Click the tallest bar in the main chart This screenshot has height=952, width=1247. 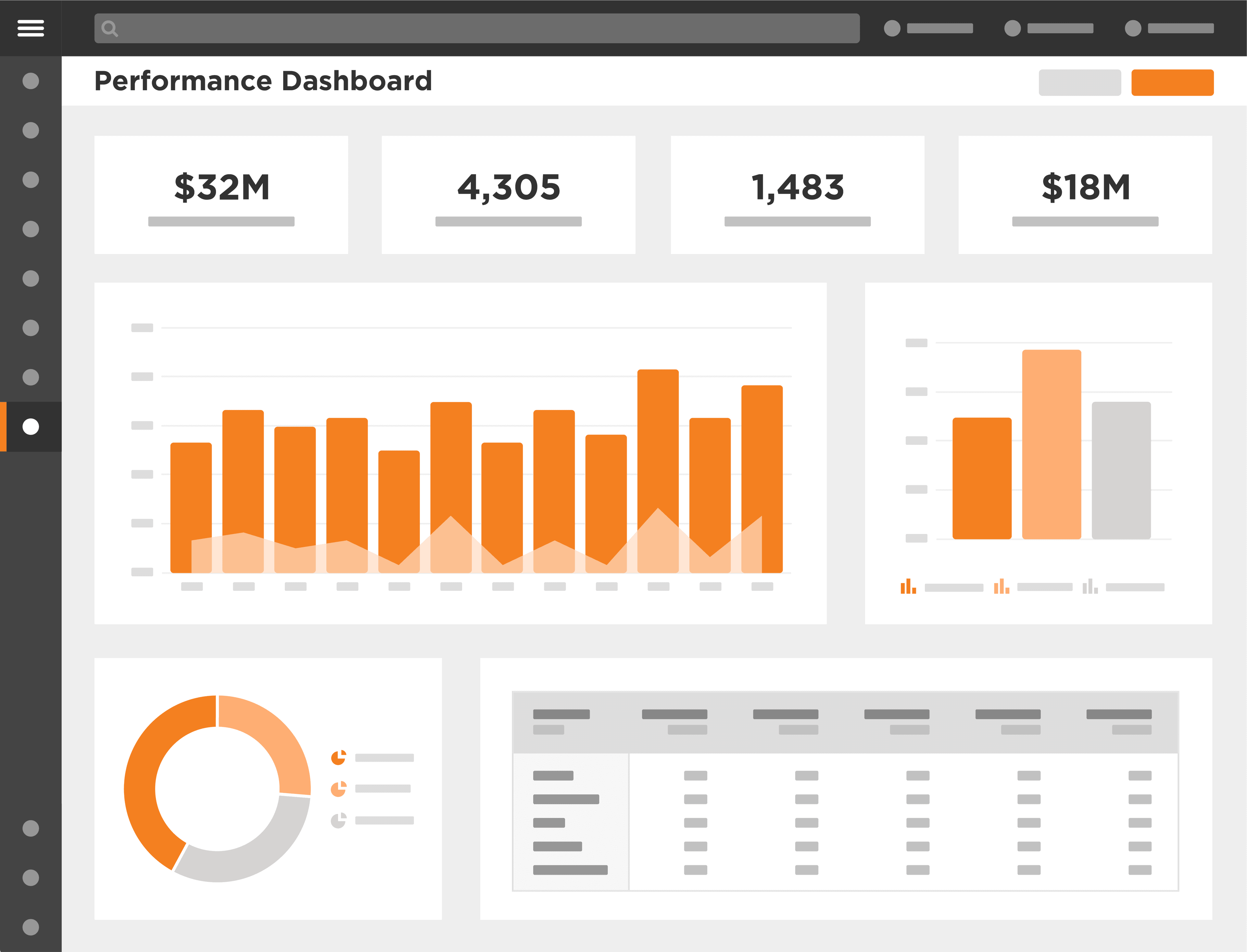point(658,436)
